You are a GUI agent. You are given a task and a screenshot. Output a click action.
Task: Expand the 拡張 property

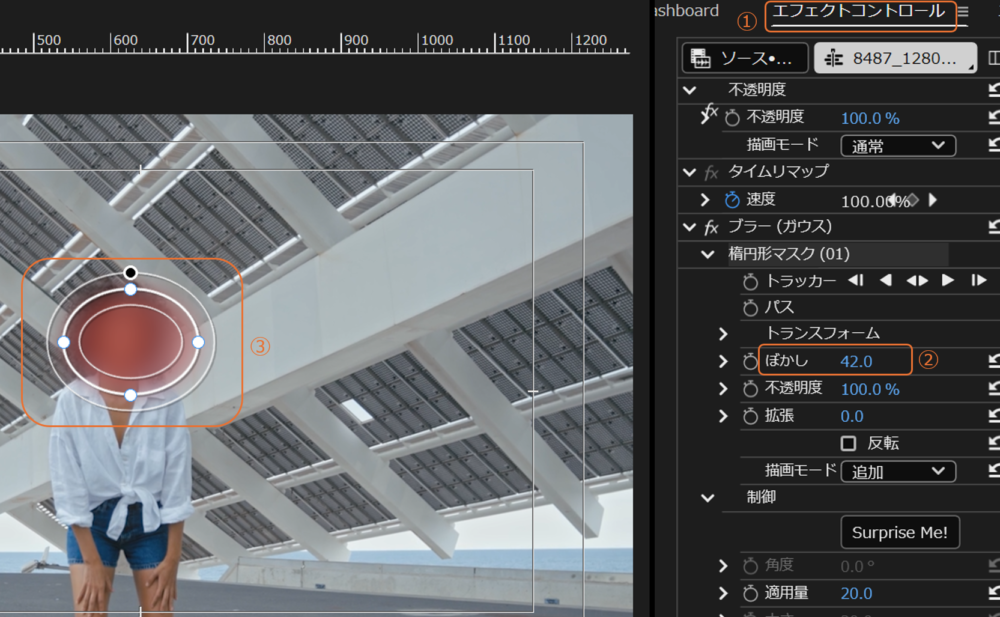723,417
